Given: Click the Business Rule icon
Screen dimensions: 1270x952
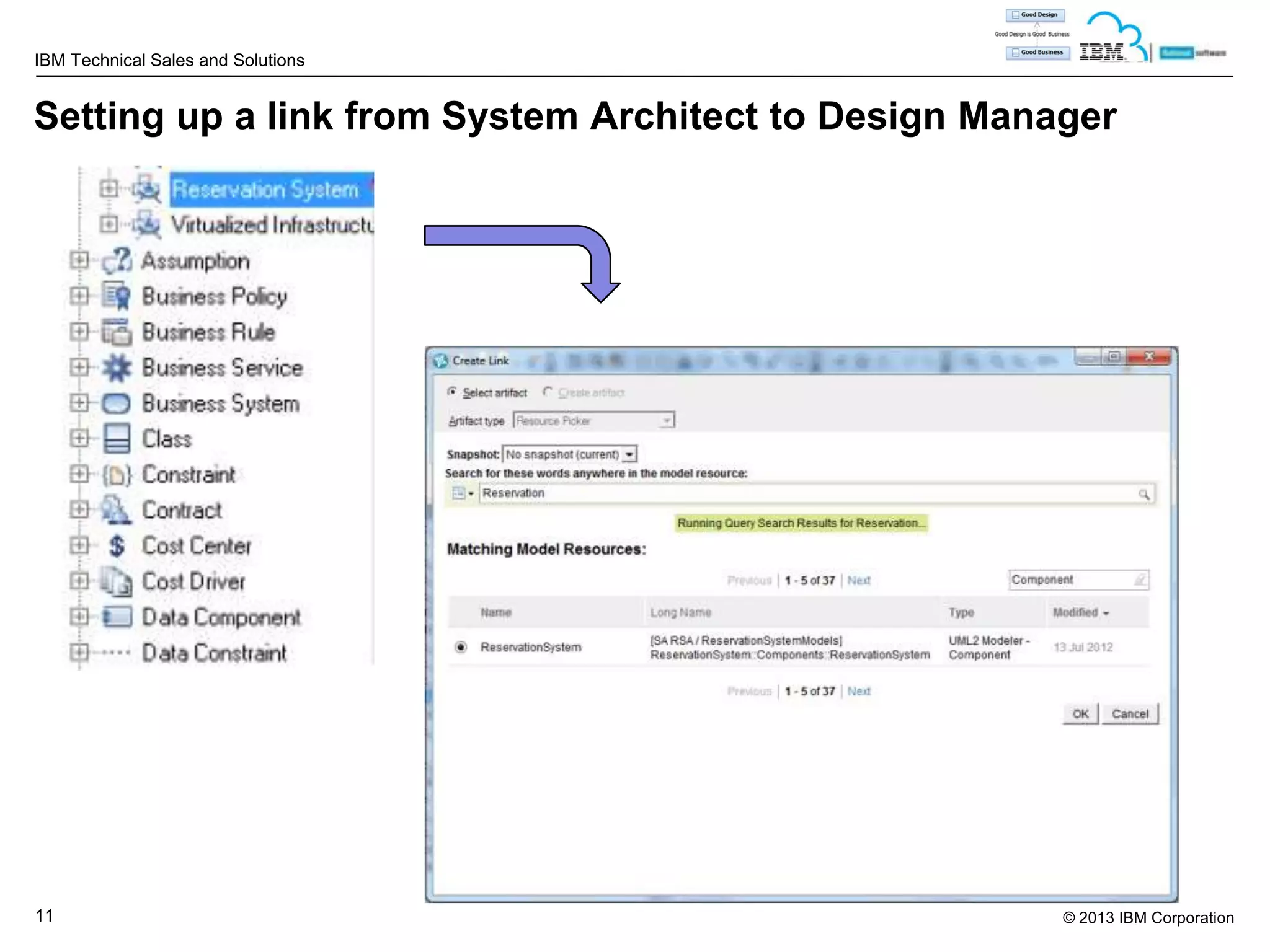Looking at the screenshot, I should 117,332.
